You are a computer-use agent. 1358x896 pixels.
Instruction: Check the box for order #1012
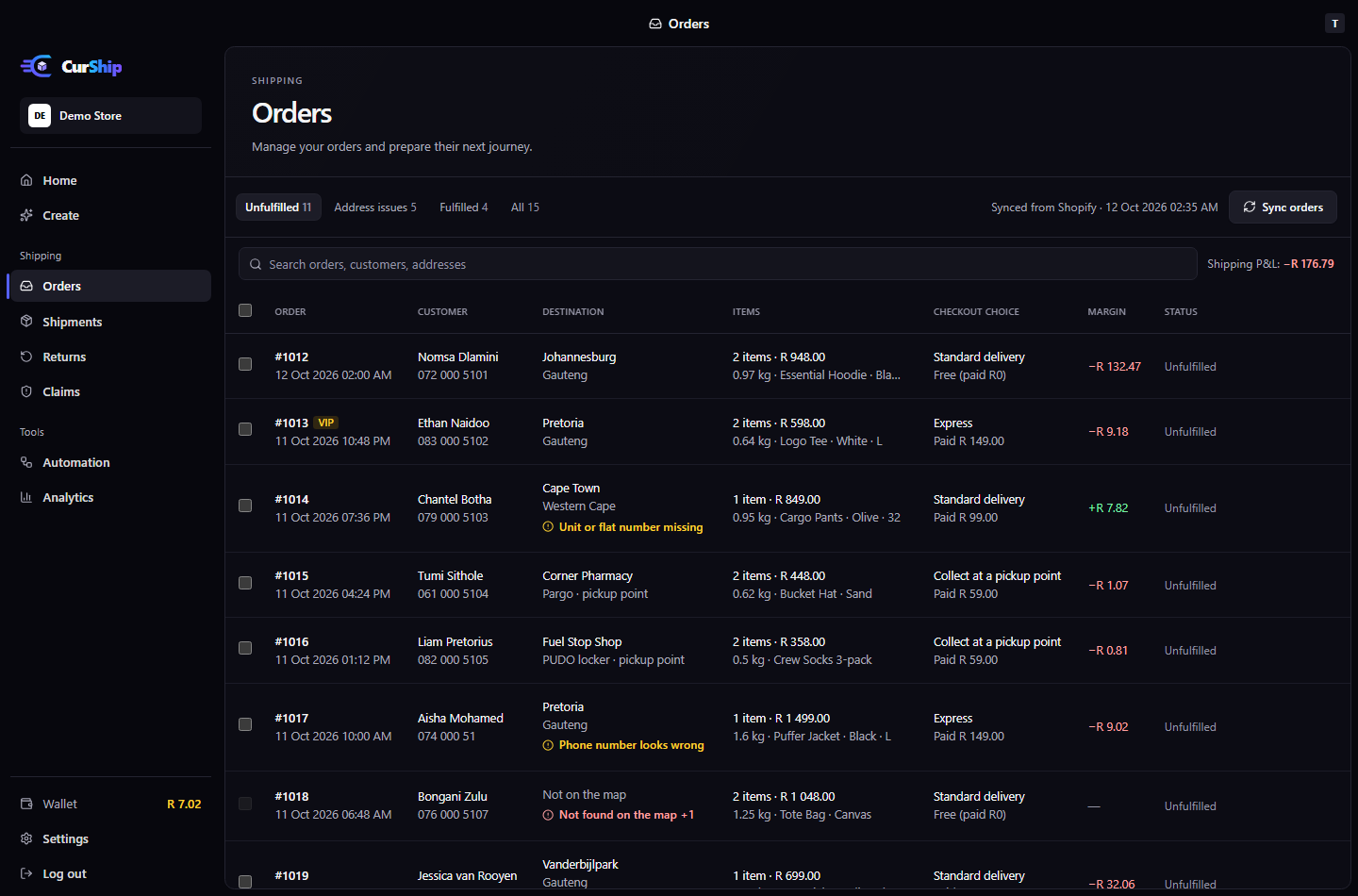245,364
